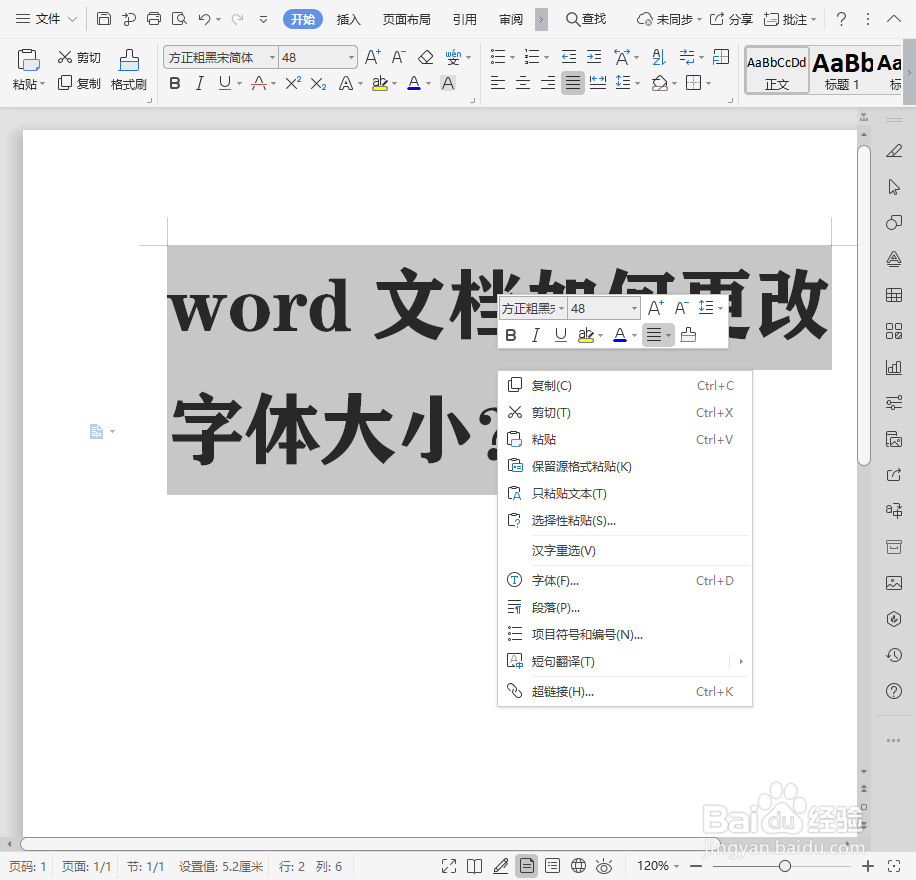Enable eye-protection mode in status bar
The image size is (916, 880).
pyautogui.click(x=605, y=866)
